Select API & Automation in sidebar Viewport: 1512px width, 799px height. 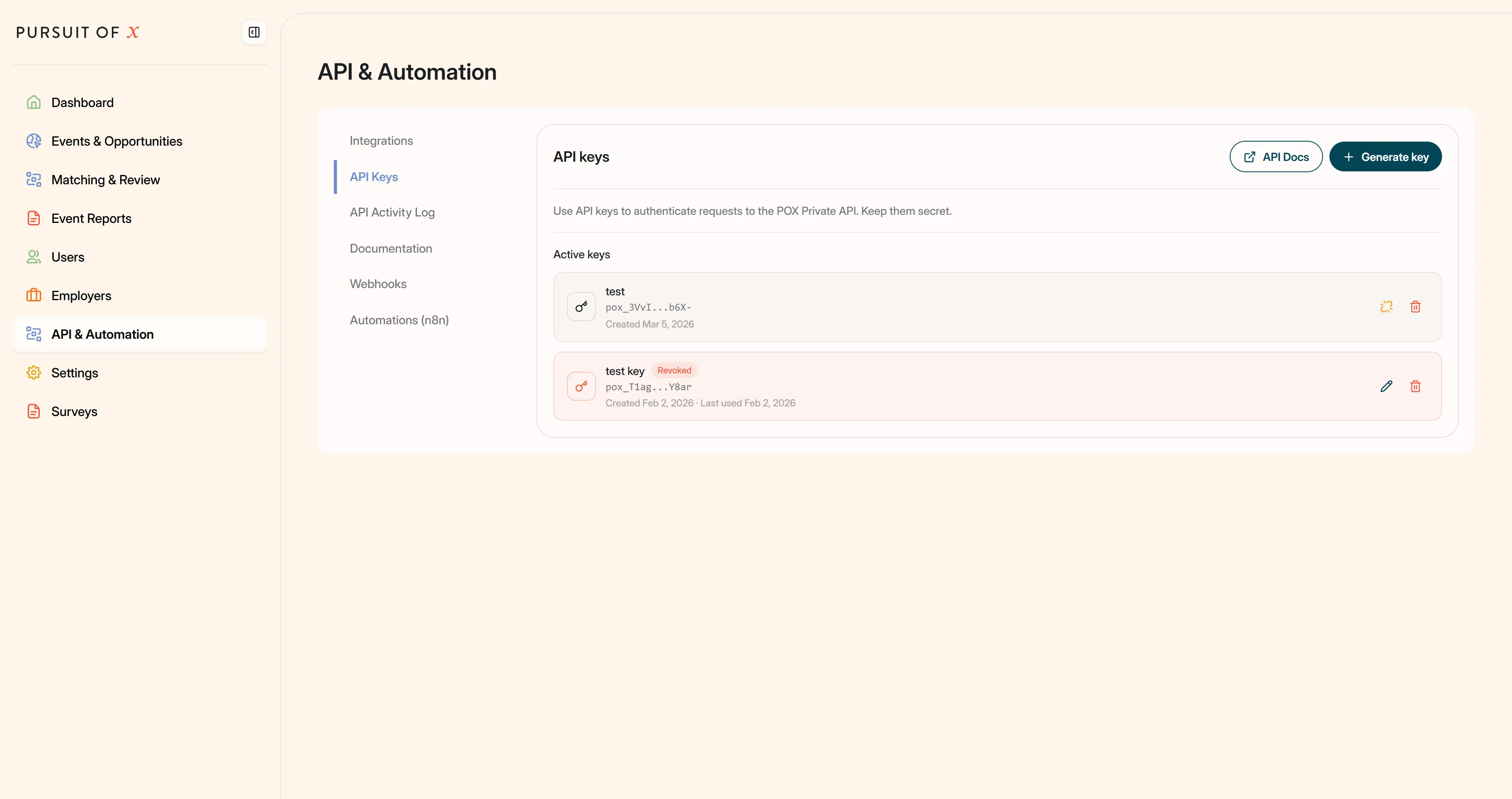[140, 334]
